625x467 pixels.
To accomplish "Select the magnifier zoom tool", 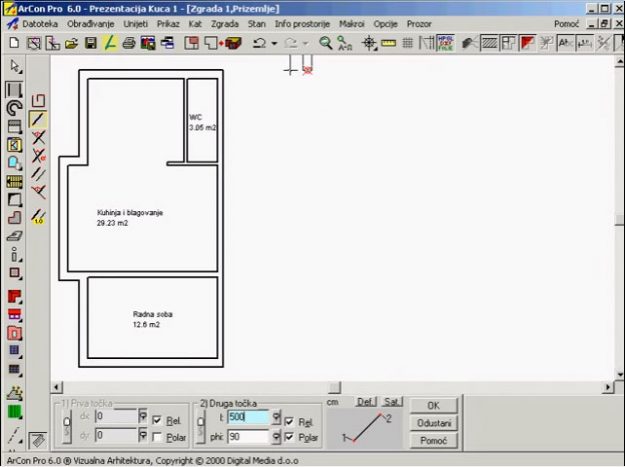I will [x=326, y=43].
